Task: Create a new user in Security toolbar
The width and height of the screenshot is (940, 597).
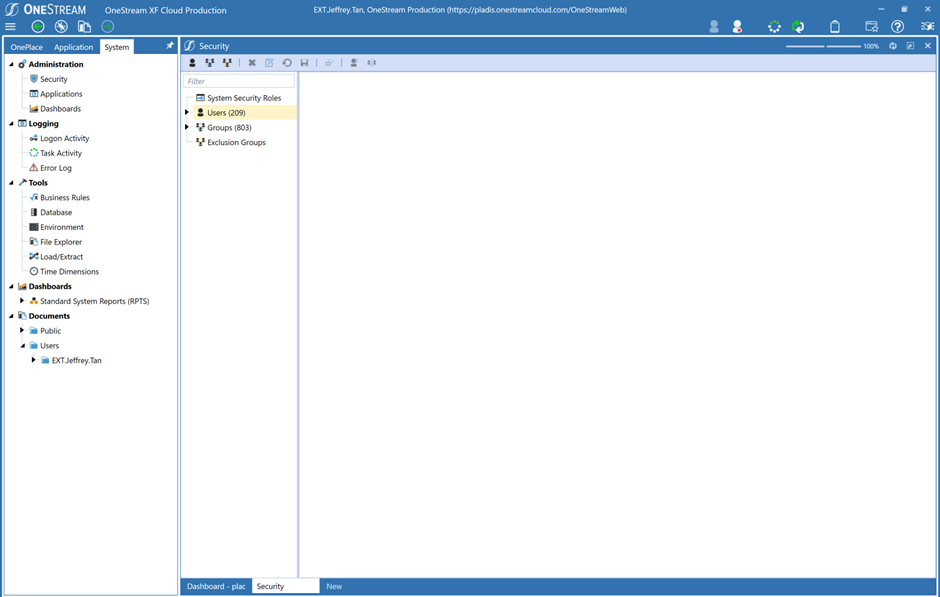Action: (192, 62)
